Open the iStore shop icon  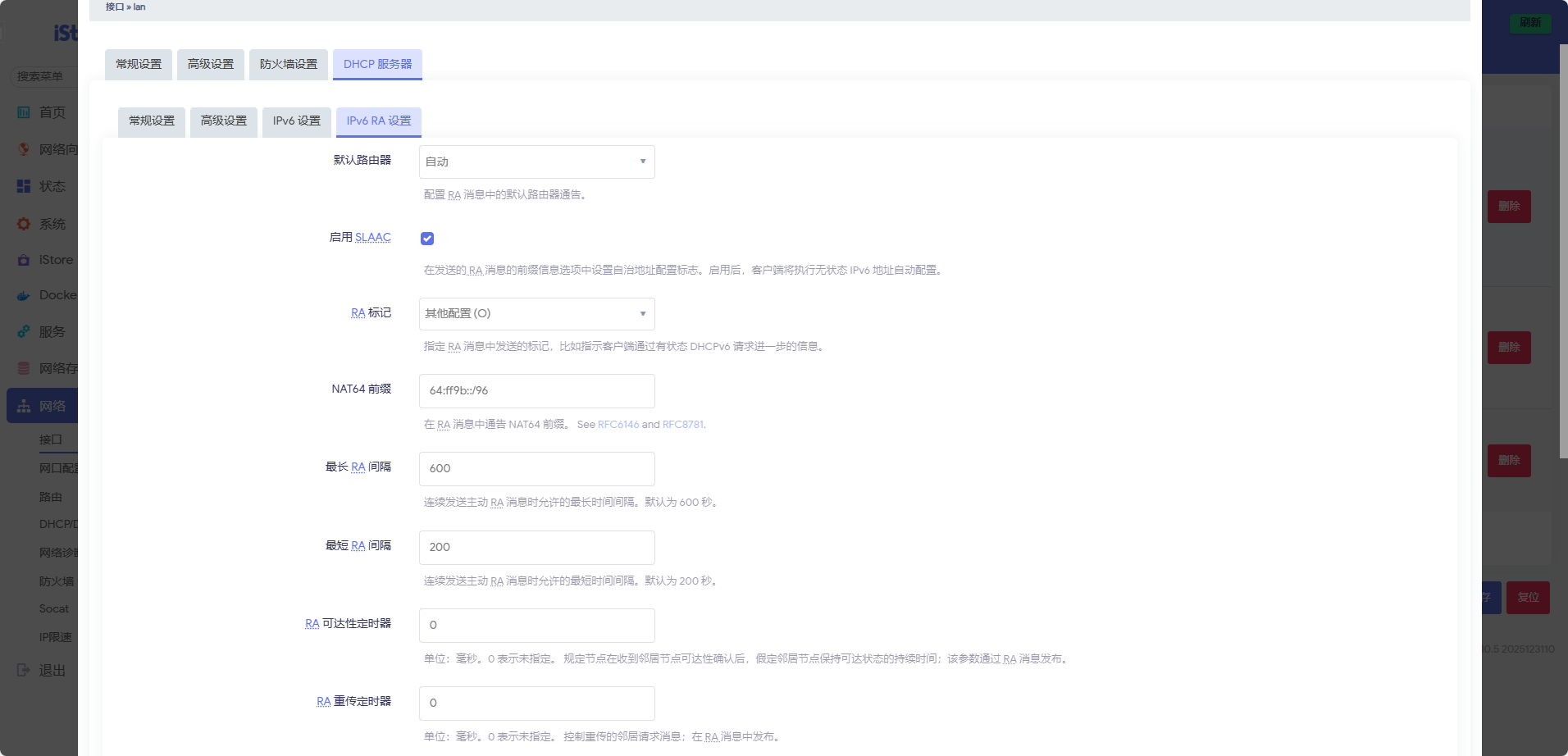[x=24, y=260]
